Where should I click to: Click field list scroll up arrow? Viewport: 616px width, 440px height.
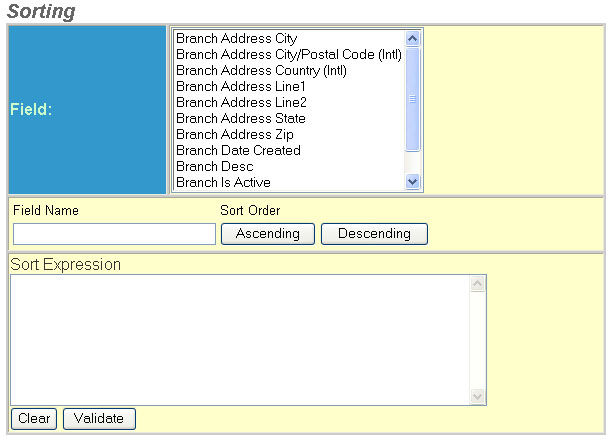pos(413,38)
